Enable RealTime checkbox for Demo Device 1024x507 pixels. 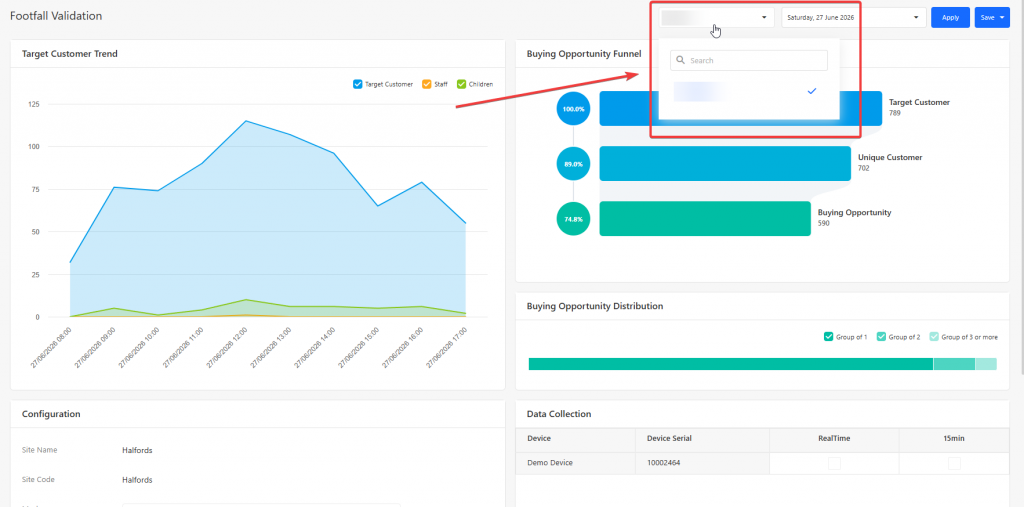point(835,463)
